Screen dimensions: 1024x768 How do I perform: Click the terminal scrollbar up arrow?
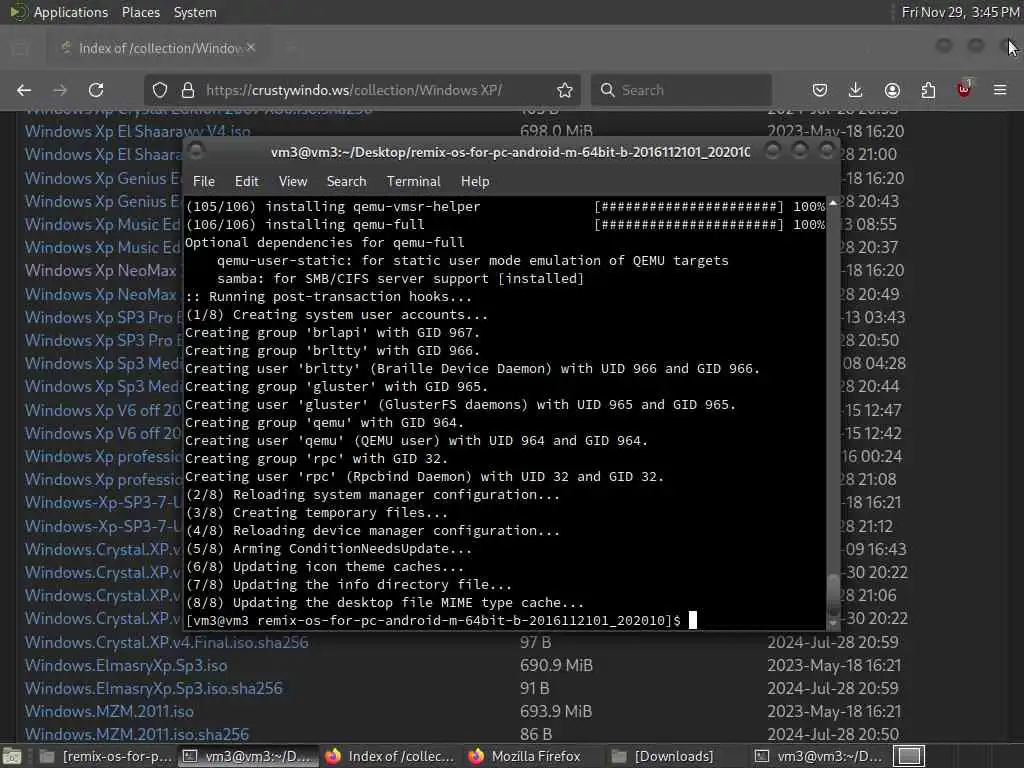click(x=833, y=203)
